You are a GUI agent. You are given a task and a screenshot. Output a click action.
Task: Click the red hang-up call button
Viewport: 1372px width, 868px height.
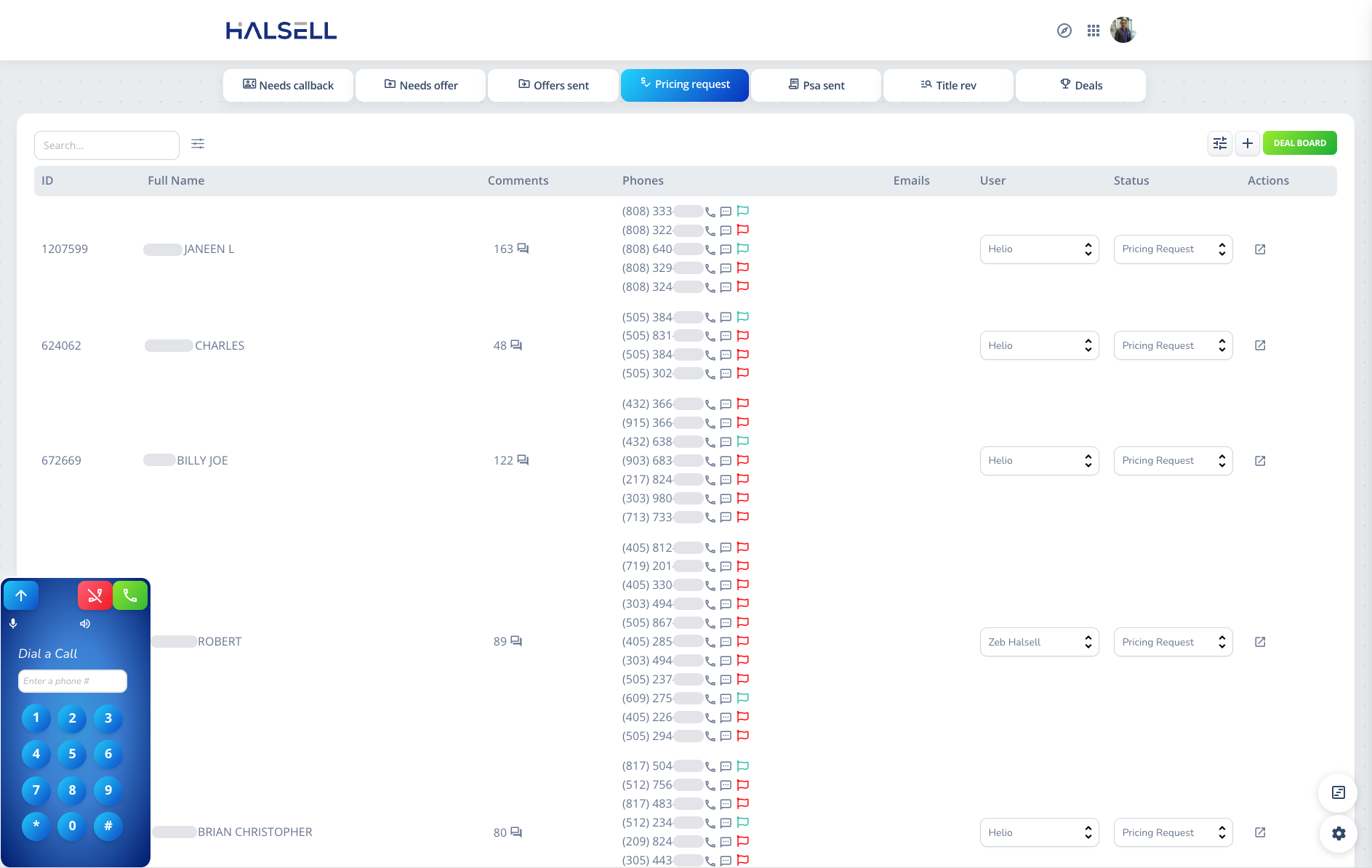pos(95,596)
